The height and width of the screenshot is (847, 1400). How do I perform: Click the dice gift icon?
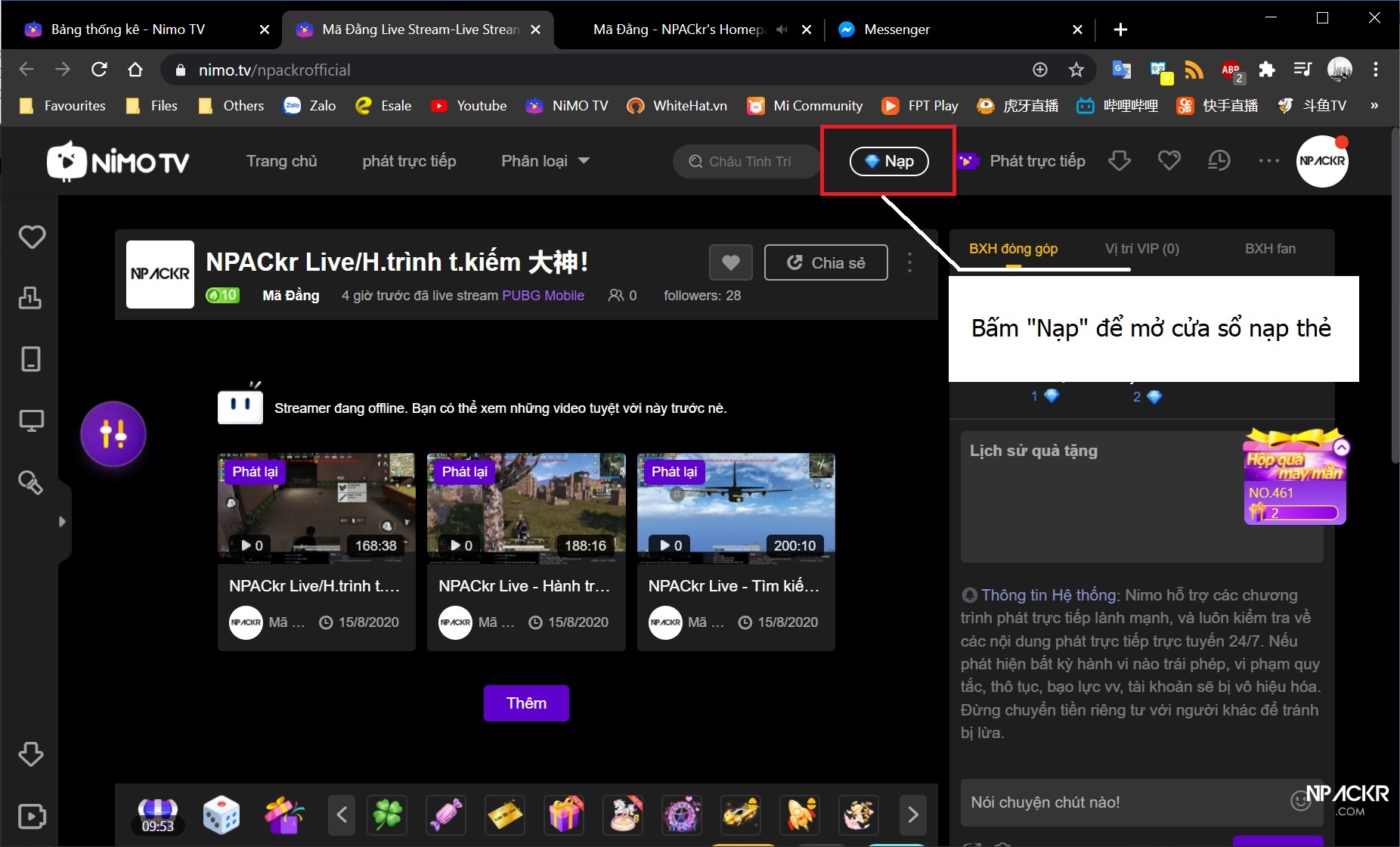pyautogui.click(x=221, y=815)
